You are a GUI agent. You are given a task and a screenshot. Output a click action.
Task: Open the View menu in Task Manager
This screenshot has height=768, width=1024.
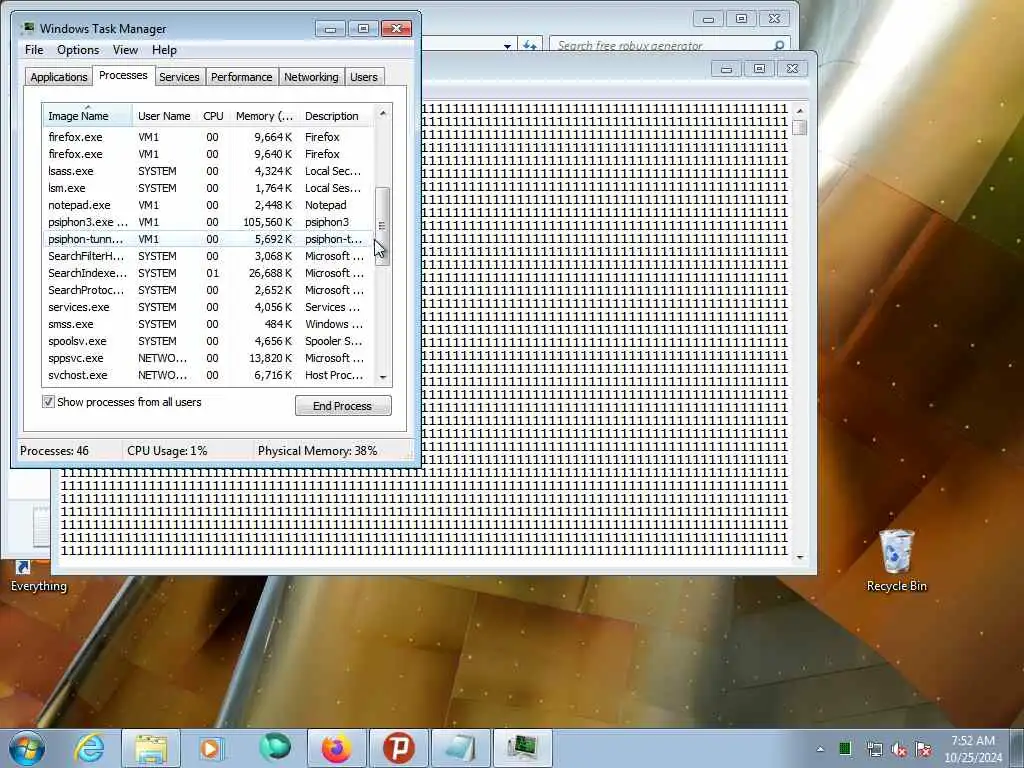125,50
